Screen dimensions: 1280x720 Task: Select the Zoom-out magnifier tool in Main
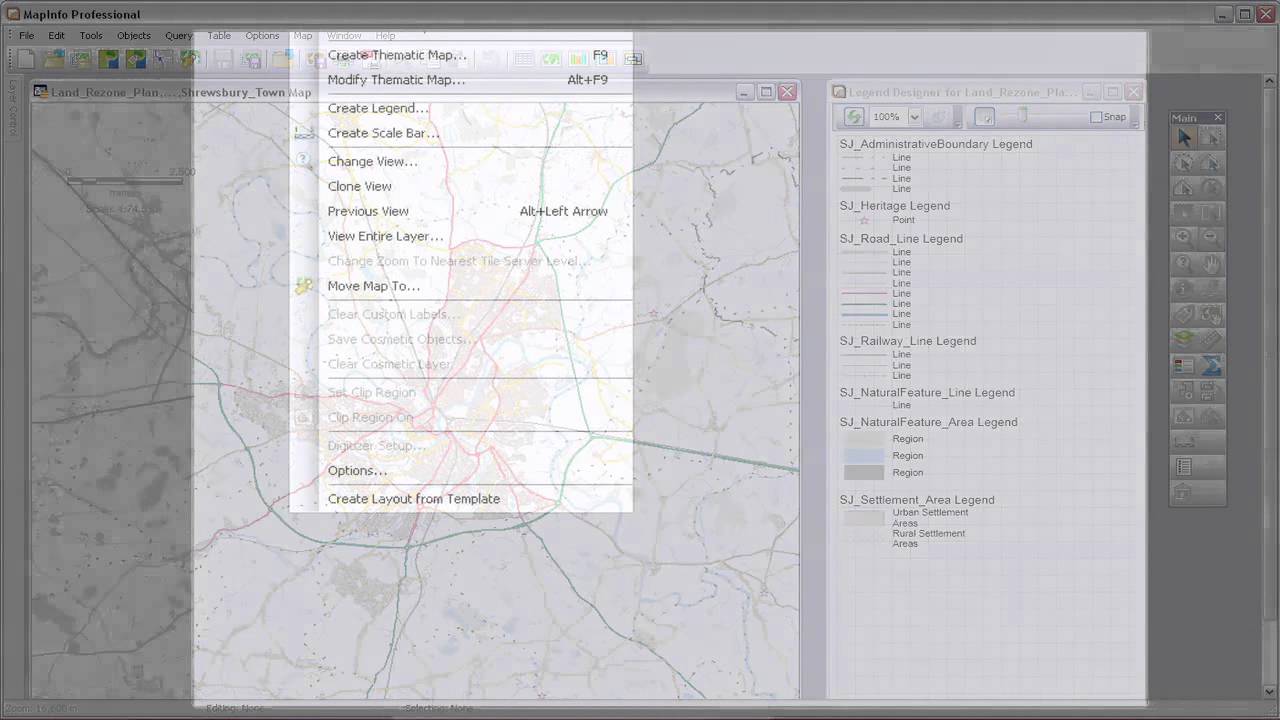pos(1211,238)
